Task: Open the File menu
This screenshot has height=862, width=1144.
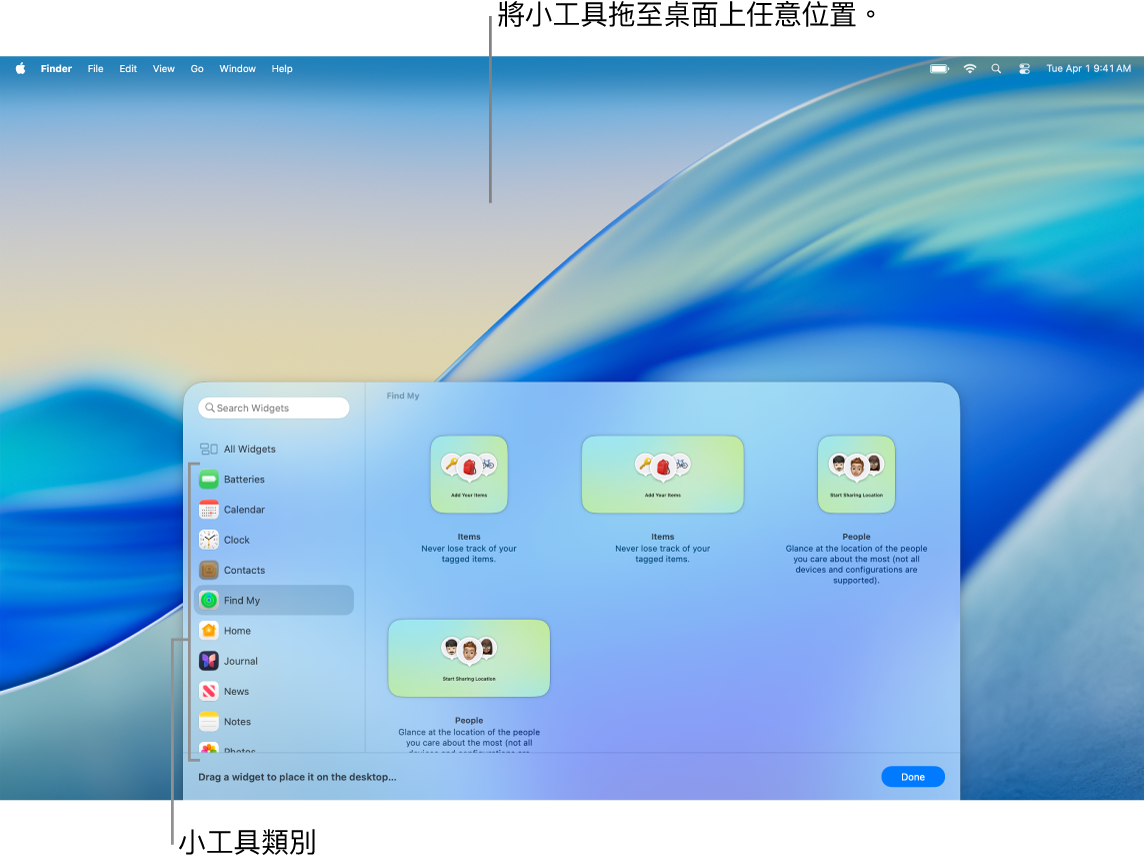Action: point(96,69)
